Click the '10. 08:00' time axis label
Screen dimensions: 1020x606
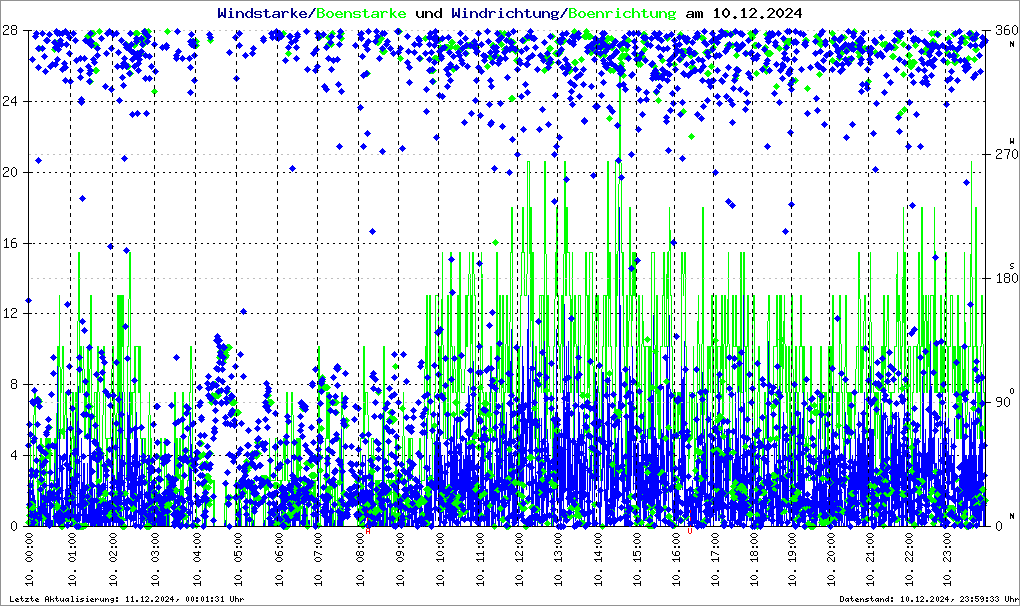point(360,559)
